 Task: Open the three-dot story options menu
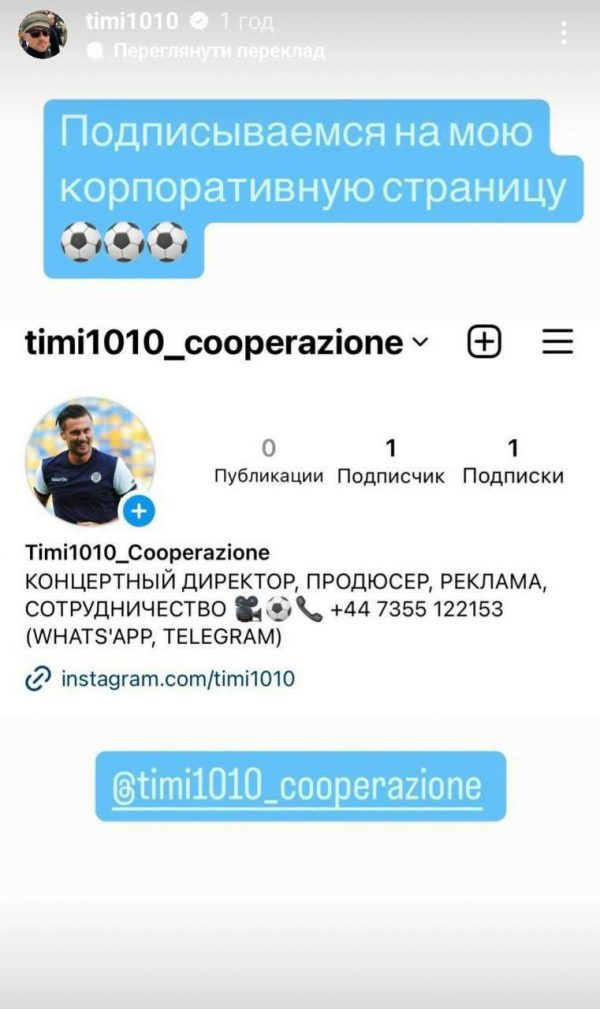tap(563, 32)
